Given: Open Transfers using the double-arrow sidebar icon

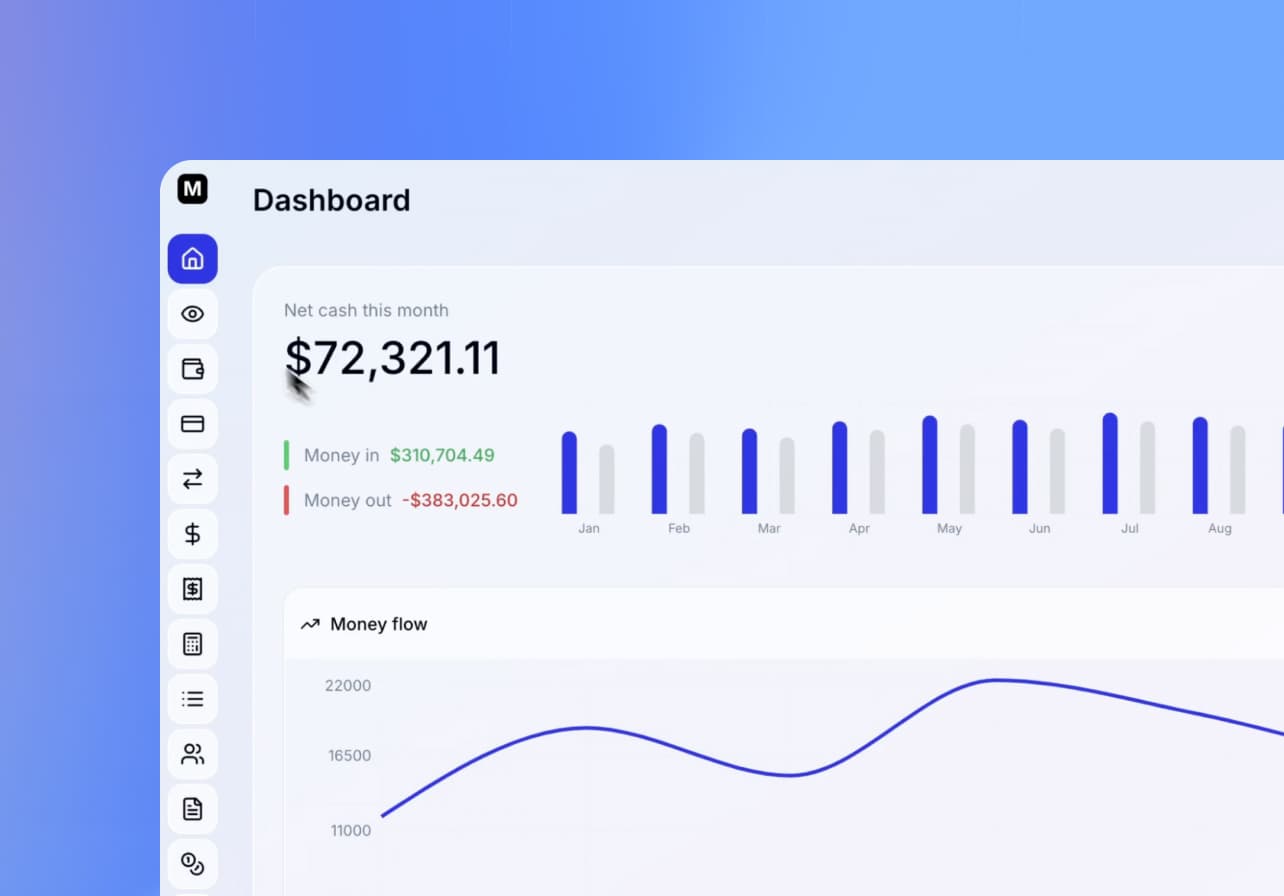Looking at the screenshot, I should click(192, 479).
